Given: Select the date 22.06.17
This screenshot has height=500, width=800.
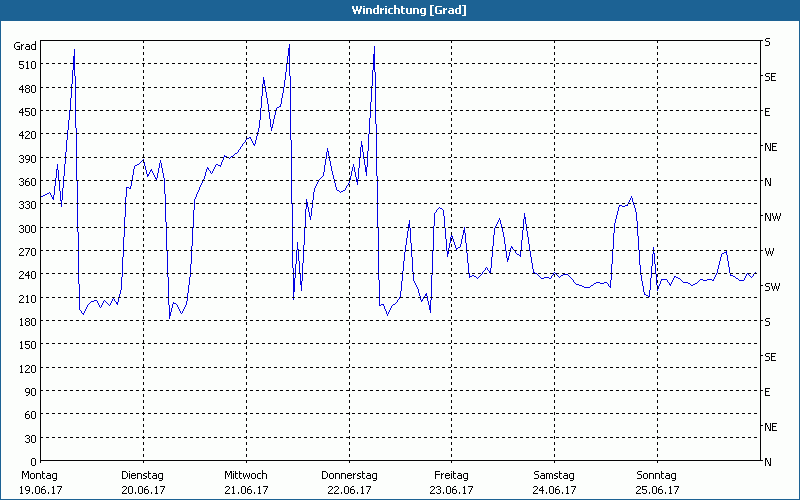Looking at the screenshot, I should point(349,490).
